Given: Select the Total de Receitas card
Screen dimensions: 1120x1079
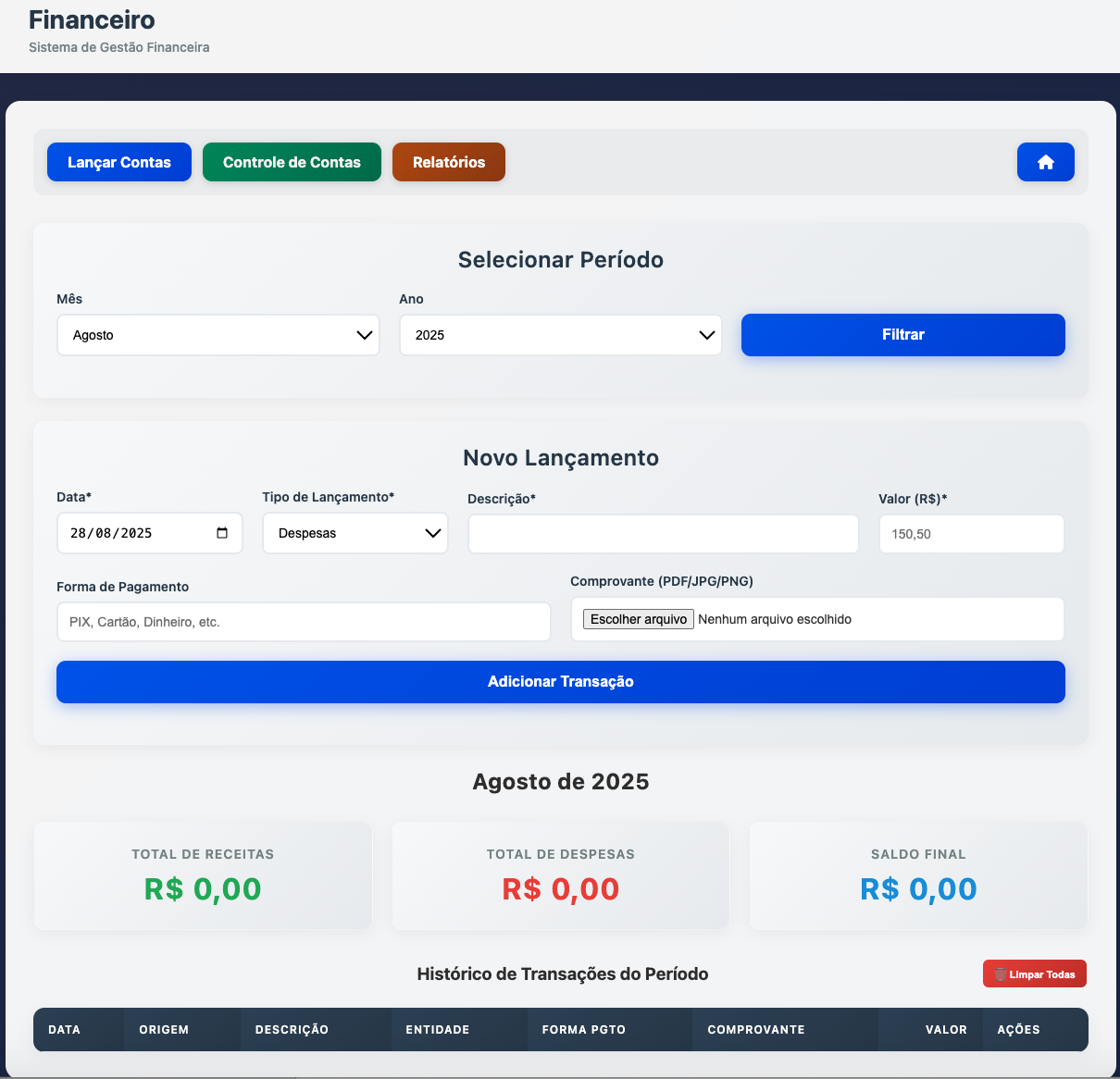Looking at the screenshot, I should coord(203,875).
